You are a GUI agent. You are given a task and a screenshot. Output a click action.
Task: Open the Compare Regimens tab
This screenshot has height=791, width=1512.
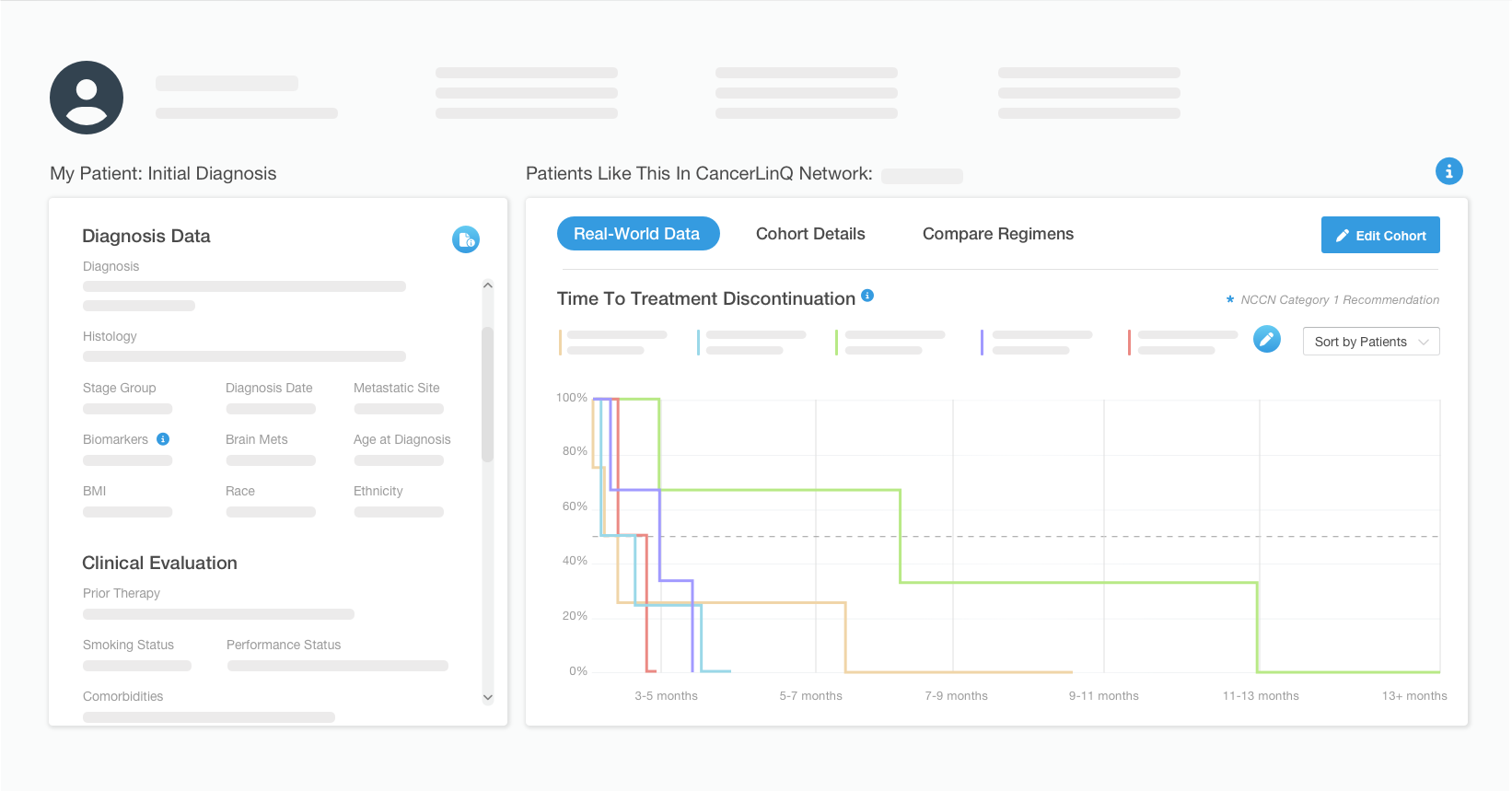[998, 234]
